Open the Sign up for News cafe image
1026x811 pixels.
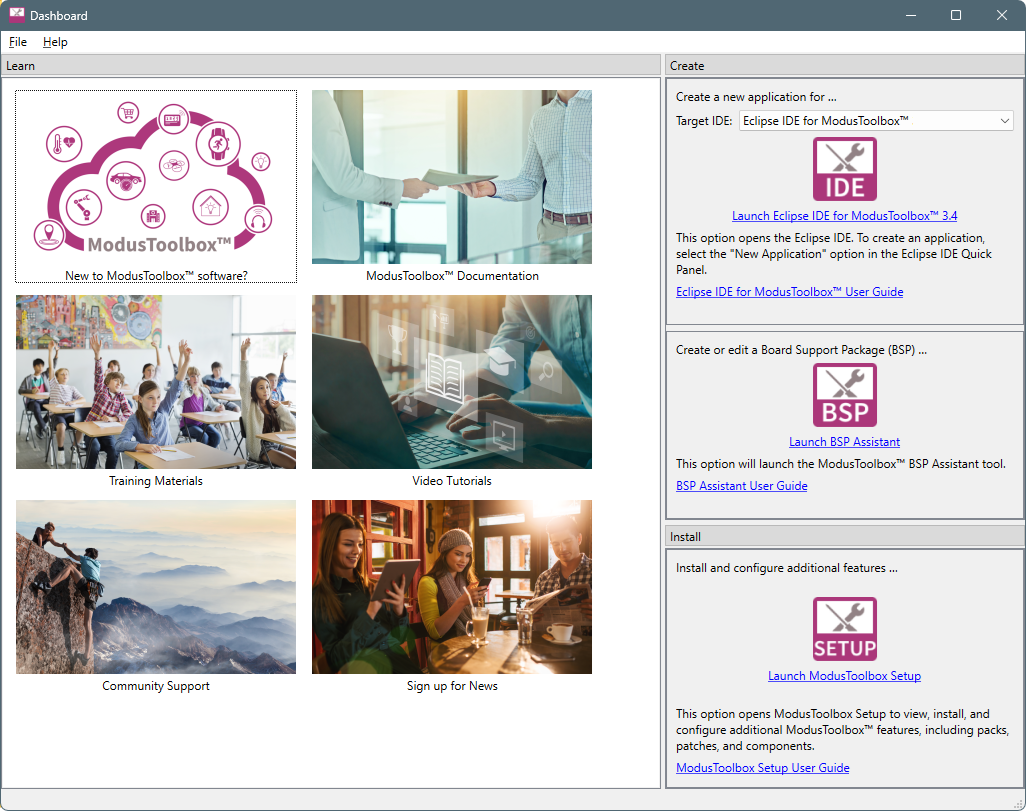(451, 586)
